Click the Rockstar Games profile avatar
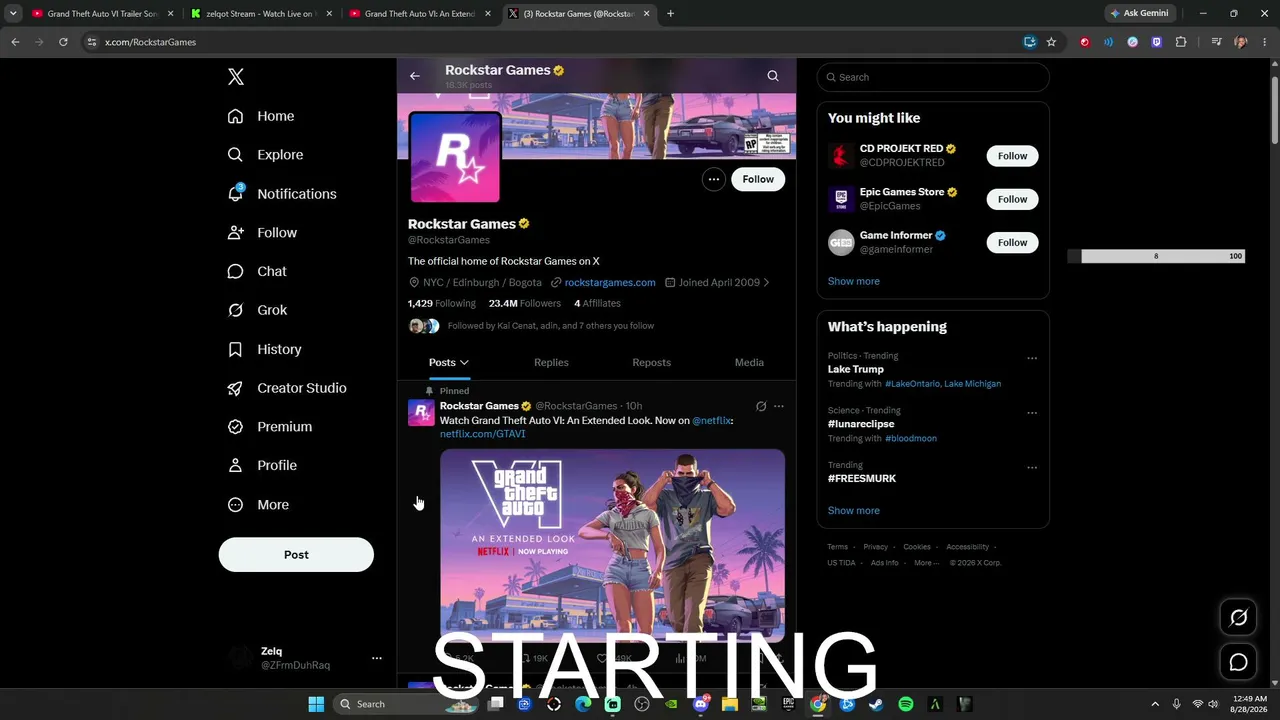 click(455, 157)
